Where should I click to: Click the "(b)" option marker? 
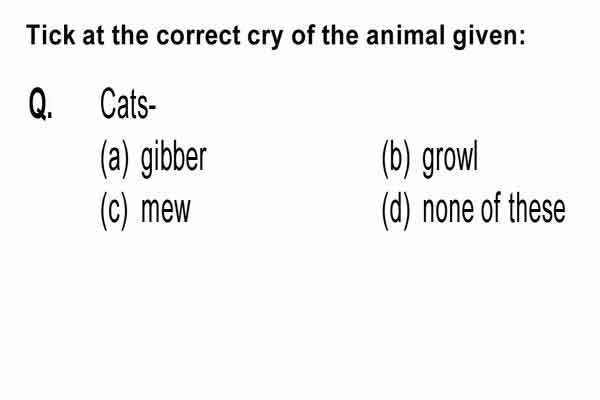pyautogui.click(x=396, y=159)
